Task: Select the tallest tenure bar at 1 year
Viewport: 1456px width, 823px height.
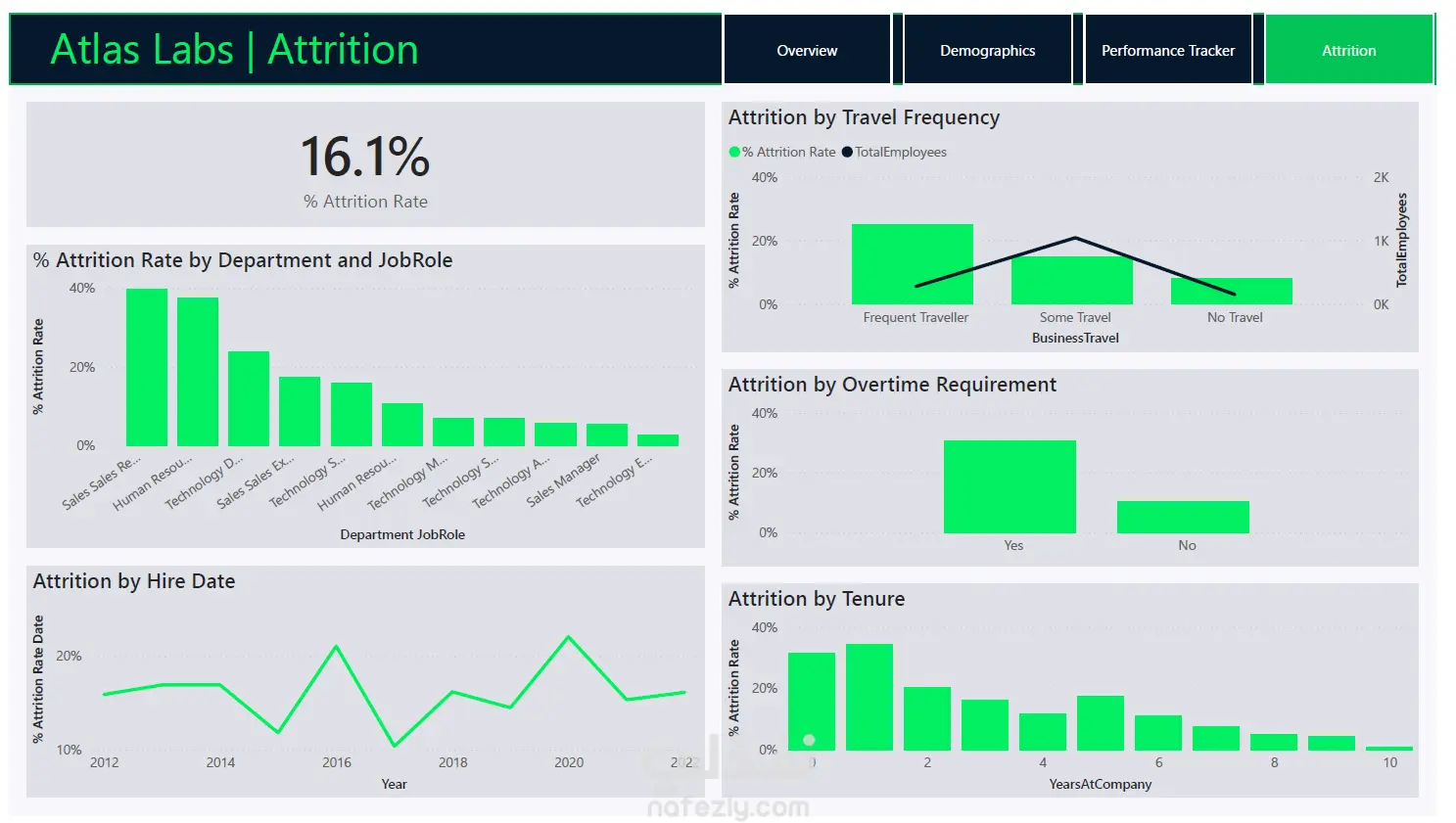Action: coord(869,697)
